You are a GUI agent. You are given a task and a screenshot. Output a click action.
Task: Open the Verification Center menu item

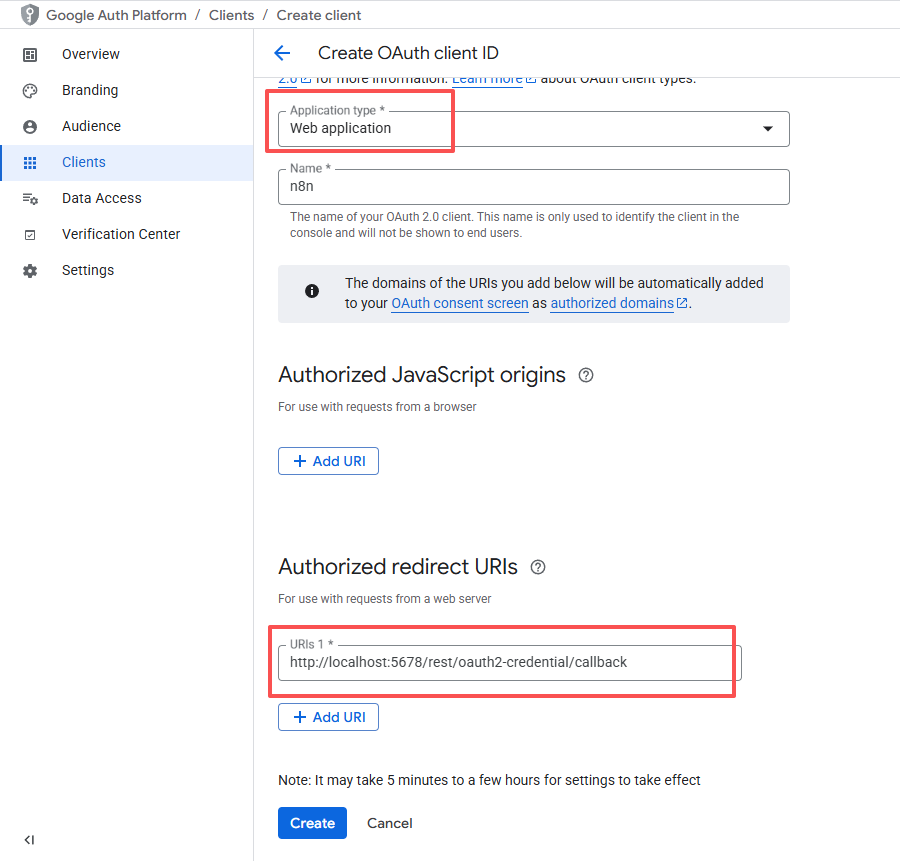point(121,235)
